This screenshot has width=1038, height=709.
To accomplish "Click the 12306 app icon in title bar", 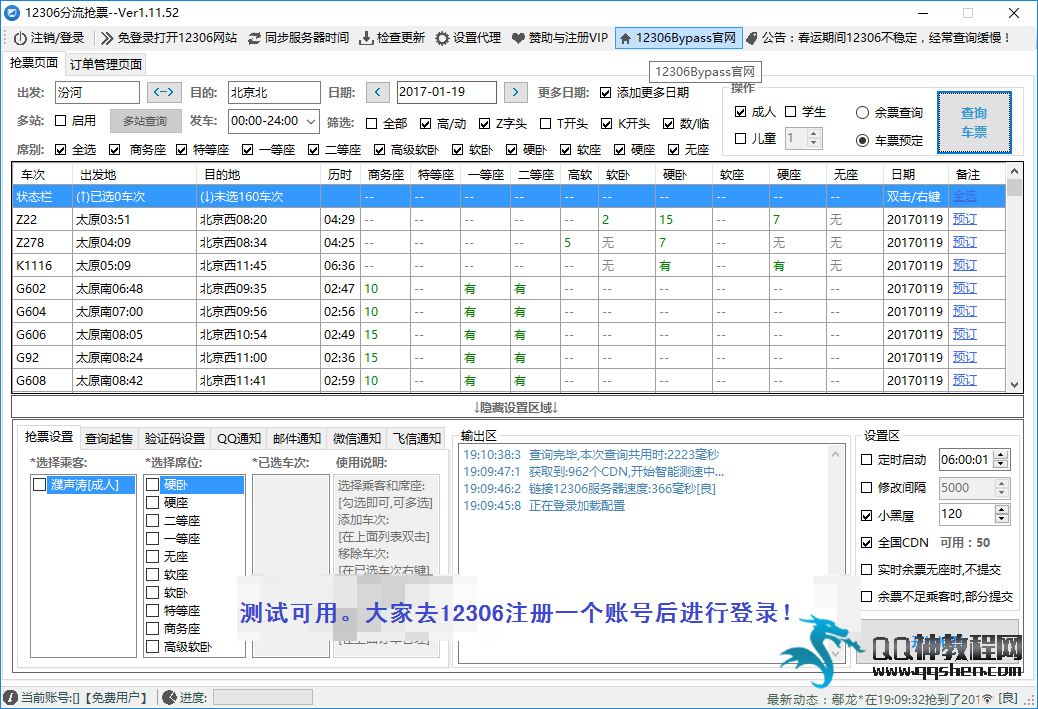I will point(12,13).
